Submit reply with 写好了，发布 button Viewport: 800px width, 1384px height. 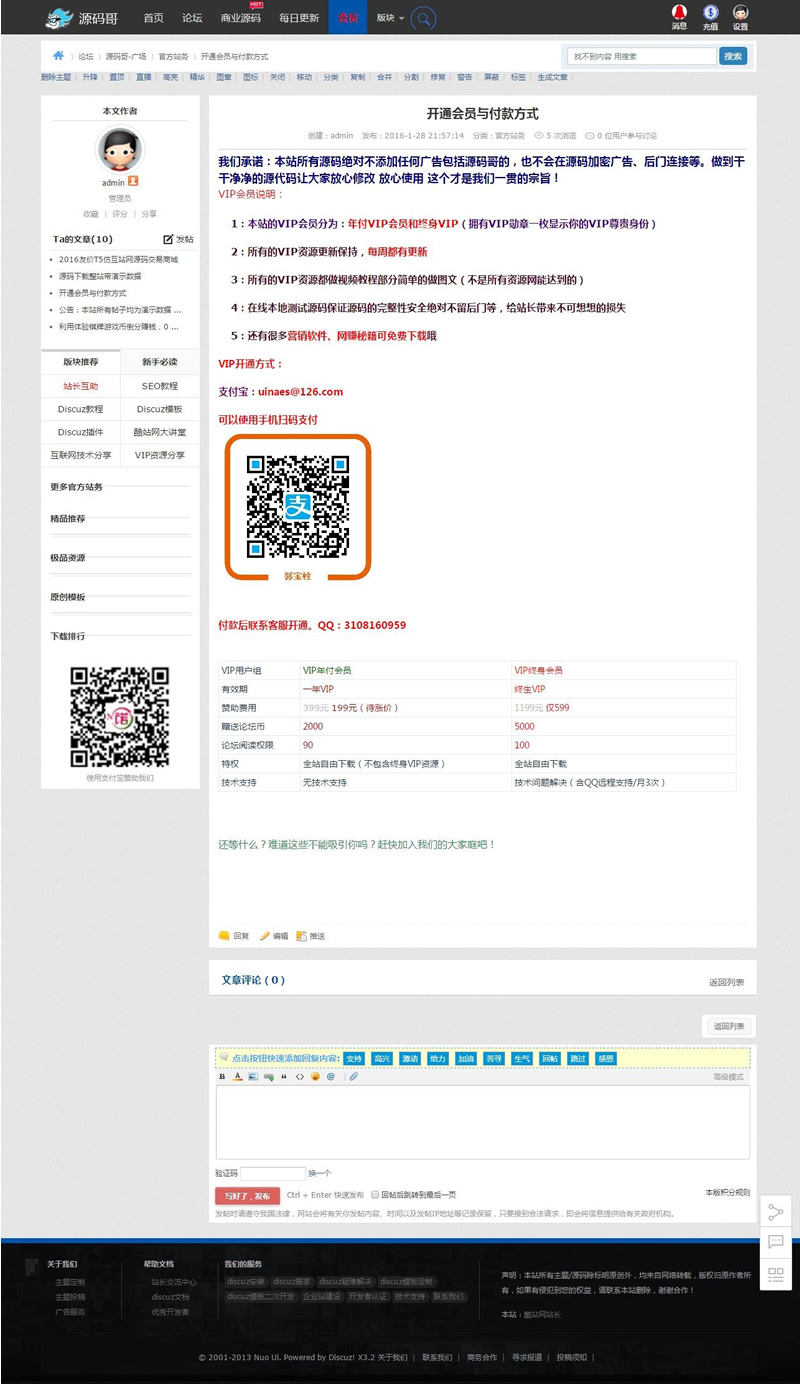247,1195
